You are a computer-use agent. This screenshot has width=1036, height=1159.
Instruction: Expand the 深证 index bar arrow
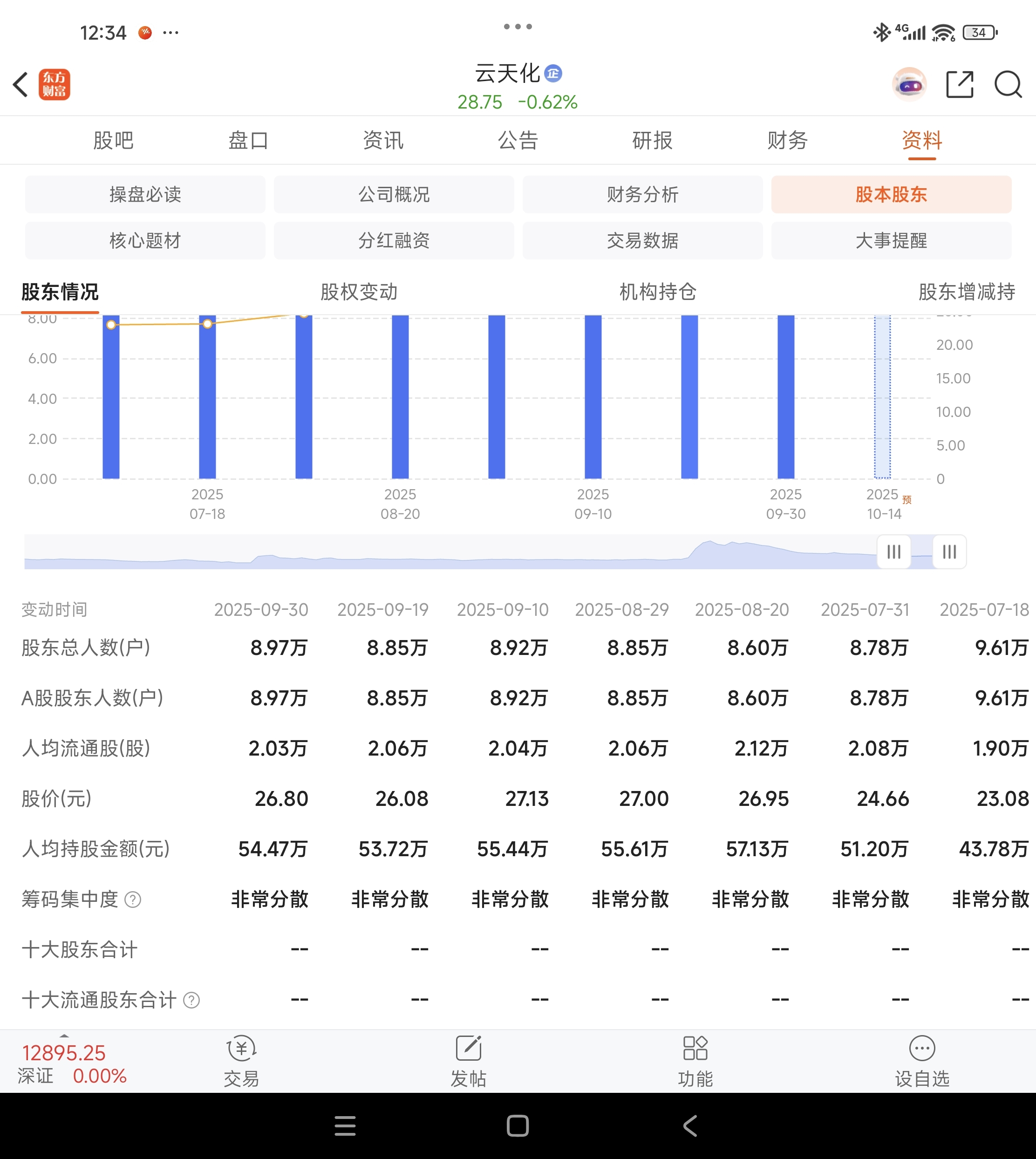point(64,1036)
